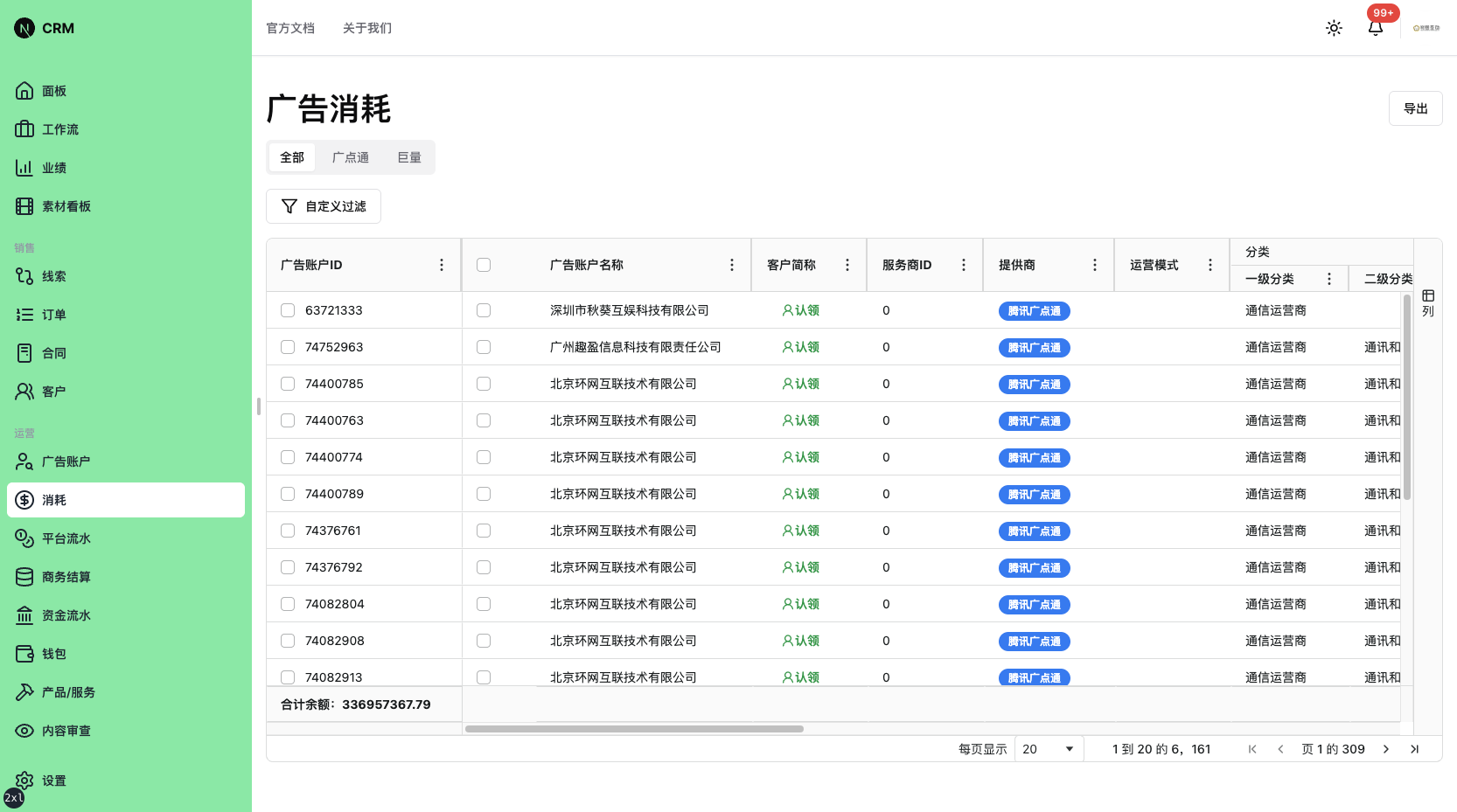Image resolution: width=1457 pixels, height=812 pixels.
Task: Jump to last page with skip-end icon
Action: coord(1415,749)
